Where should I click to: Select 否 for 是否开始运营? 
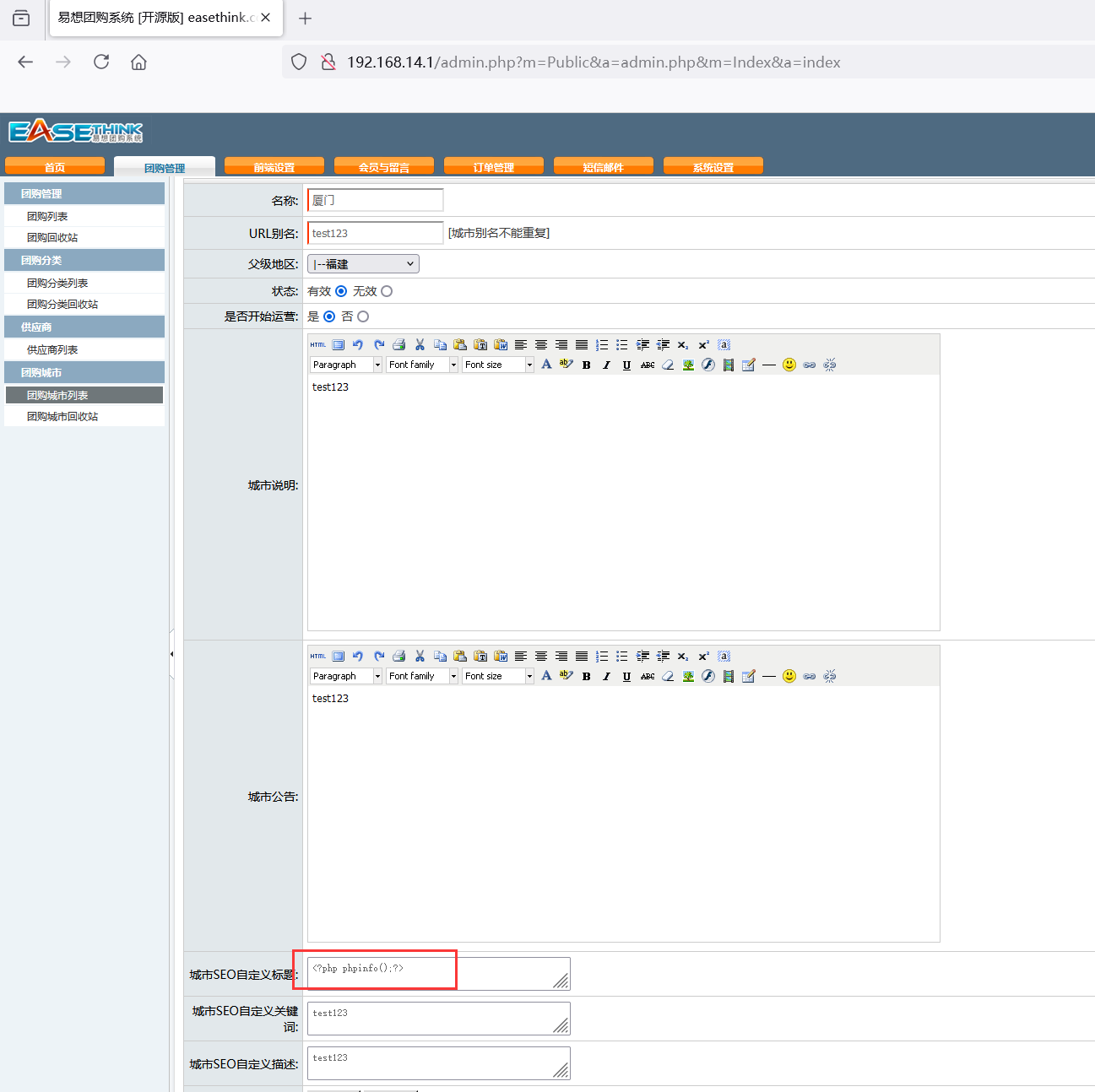(363, 316)
